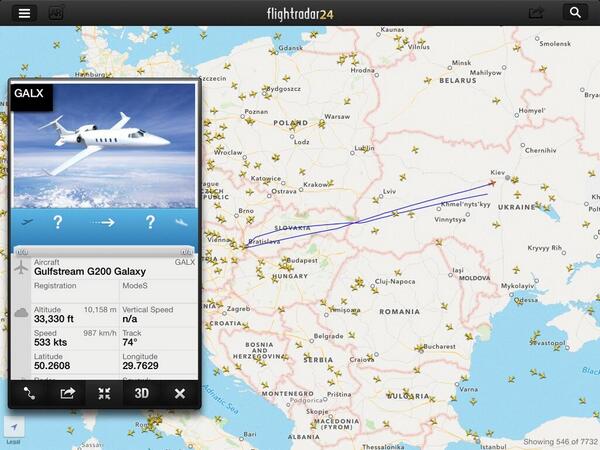Image resolution: width=600 pixels, height=450 pixels.
Task: Tap the aircraft icon over Warsaw
Action: [322, 124]
